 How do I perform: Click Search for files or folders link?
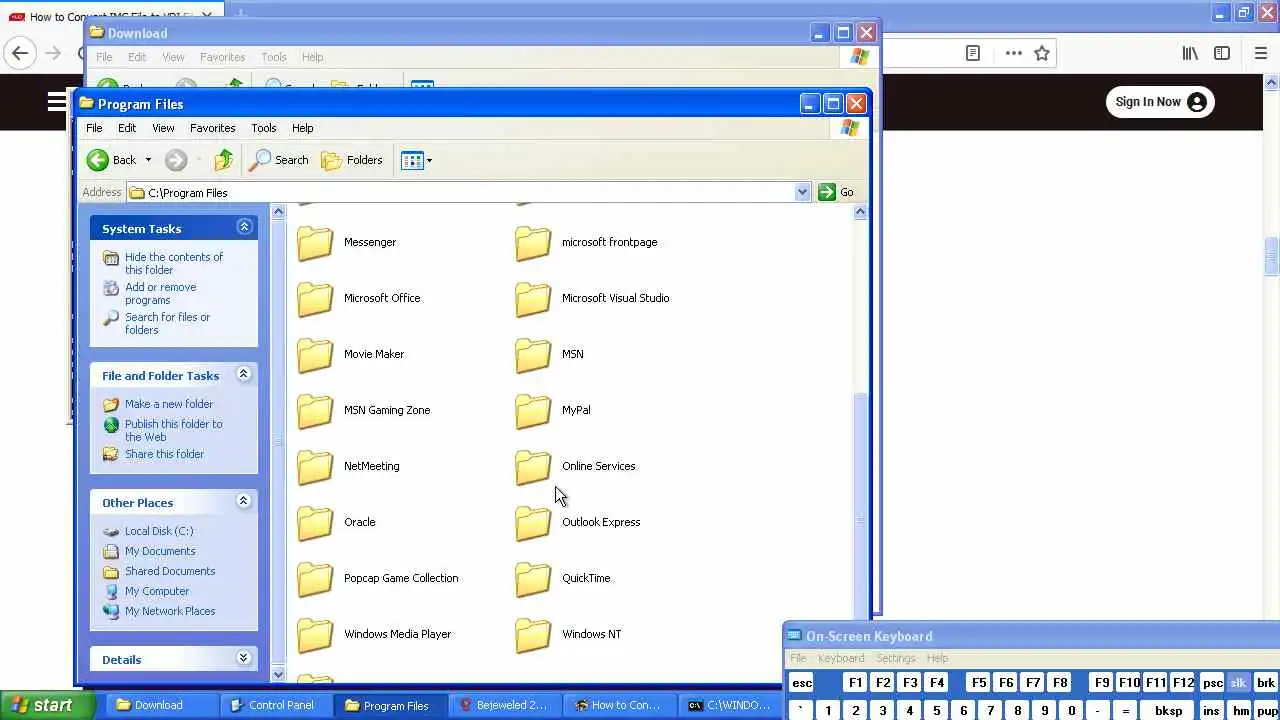coord(167,323)
